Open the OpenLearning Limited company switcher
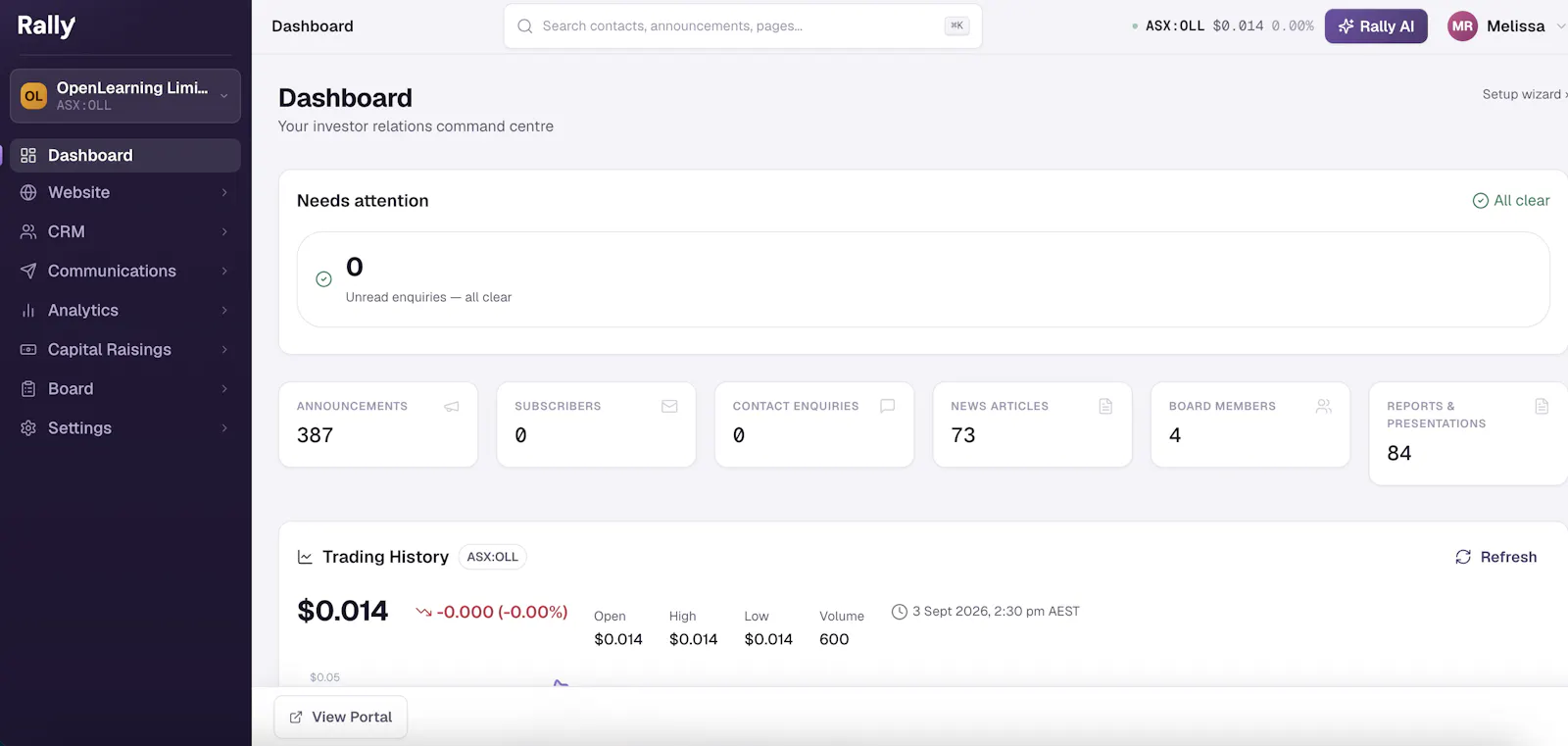The width and height of the screenshot is (1568, 746). click(125, 96)
